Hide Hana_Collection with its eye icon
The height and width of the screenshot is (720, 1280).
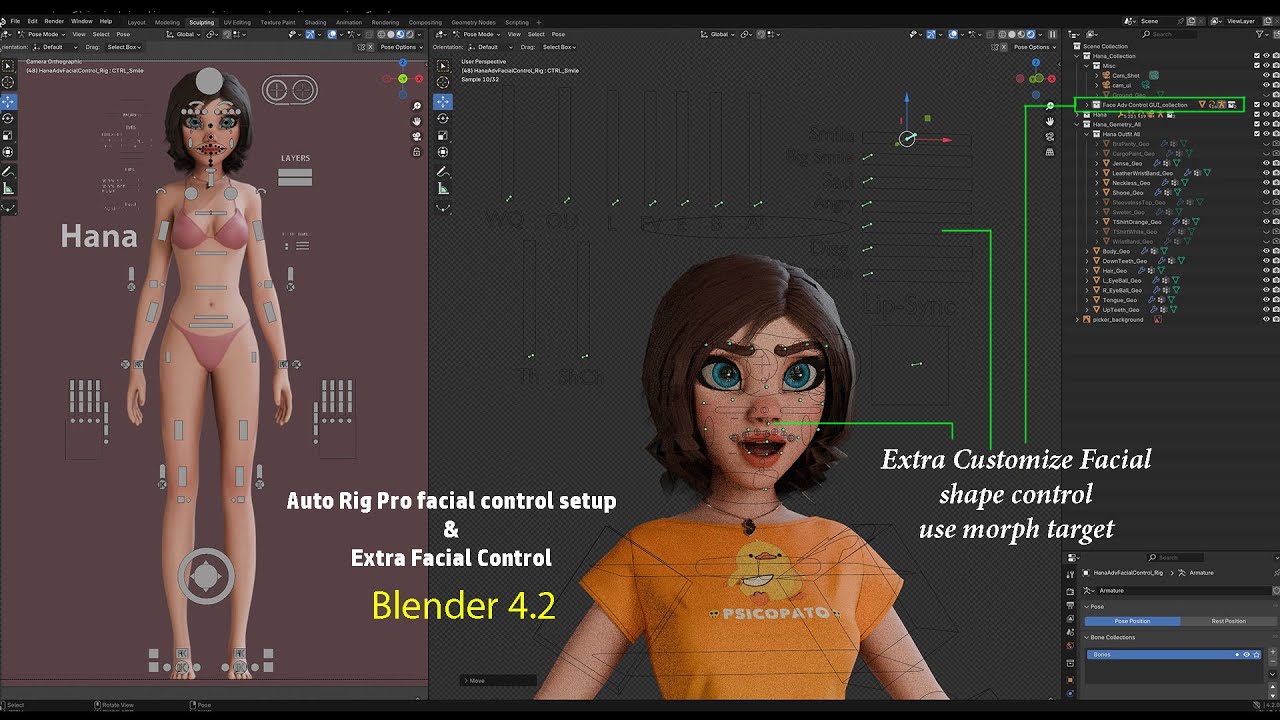click(1266, 56)
